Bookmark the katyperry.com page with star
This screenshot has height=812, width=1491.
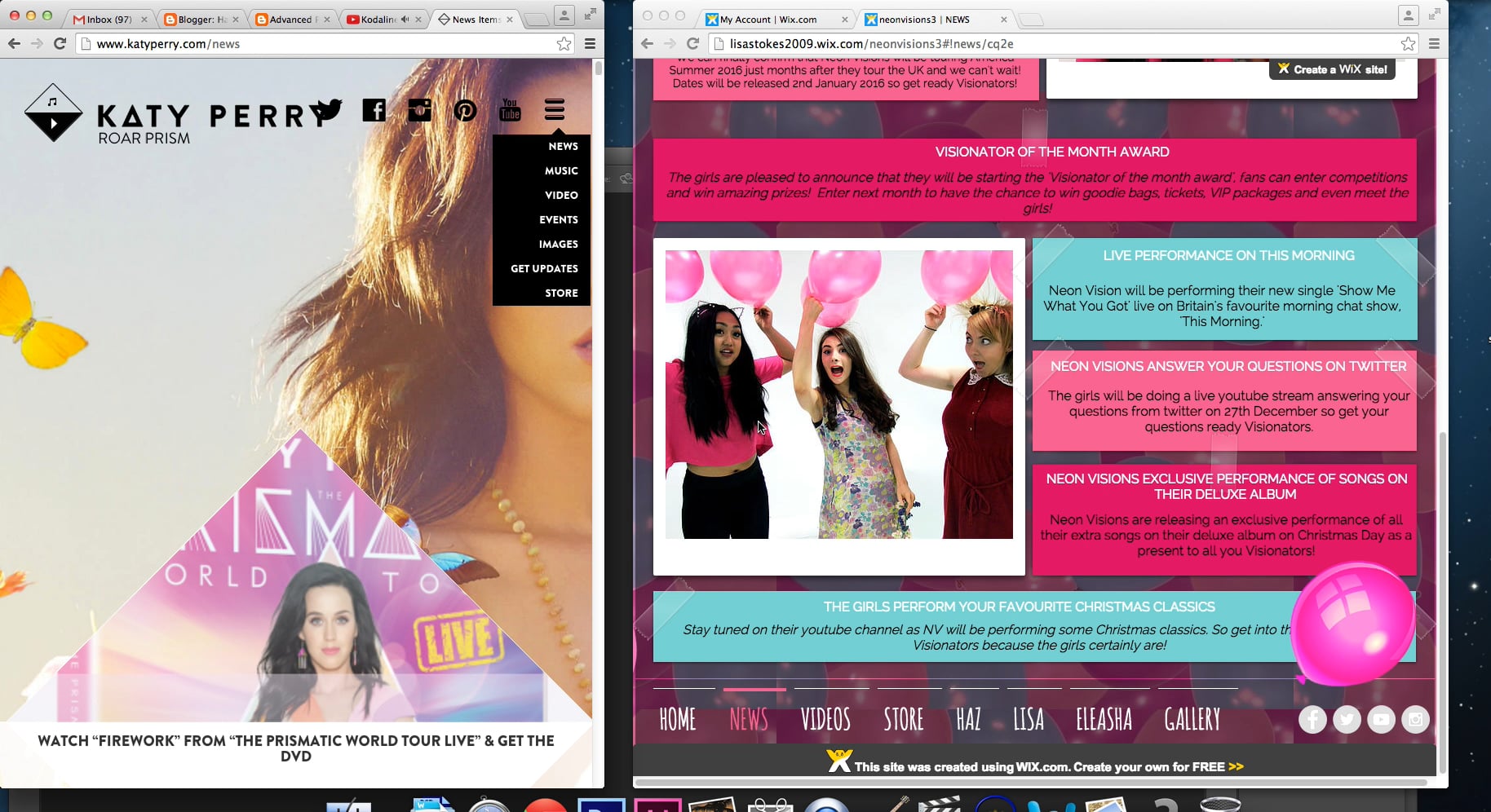(564, 44)
